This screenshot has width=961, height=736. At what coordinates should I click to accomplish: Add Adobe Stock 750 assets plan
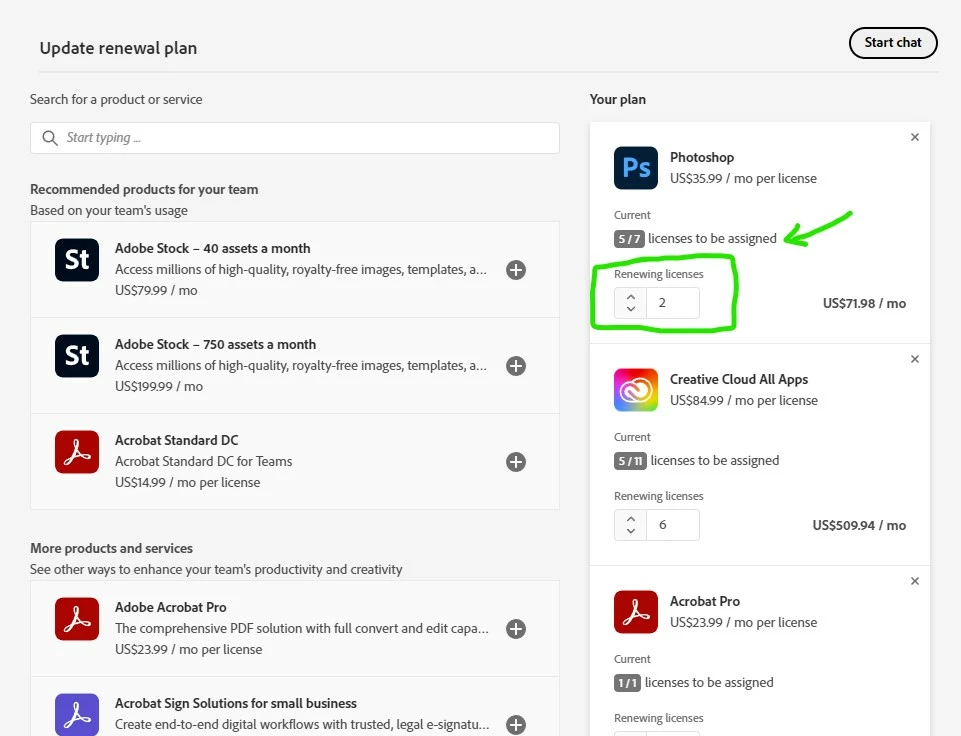click(x=515, y=366)
